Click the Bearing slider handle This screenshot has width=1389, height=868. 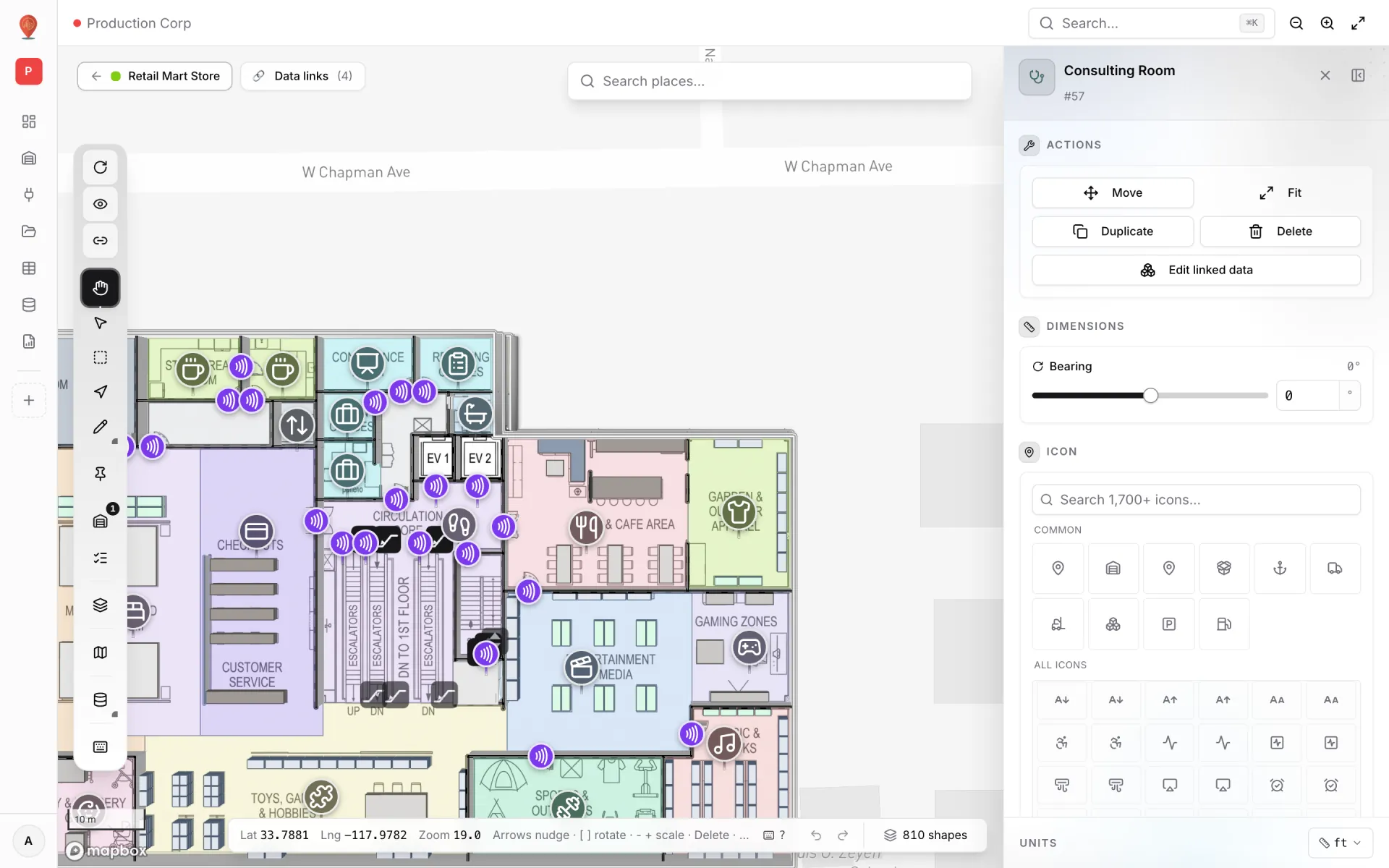point(1150,396)
